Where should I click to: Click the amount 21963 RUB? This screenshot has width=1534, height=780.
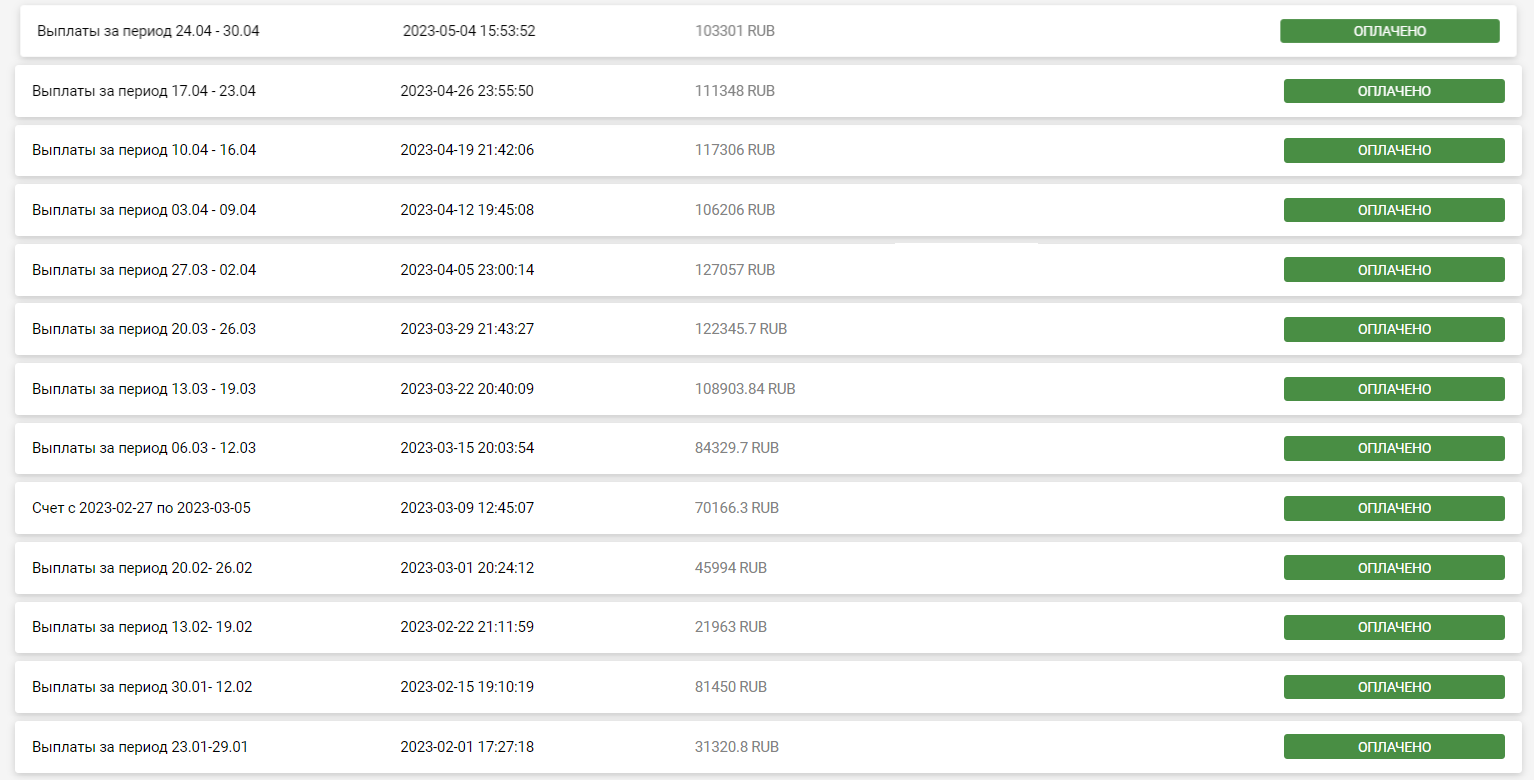[x=731, y=627]
